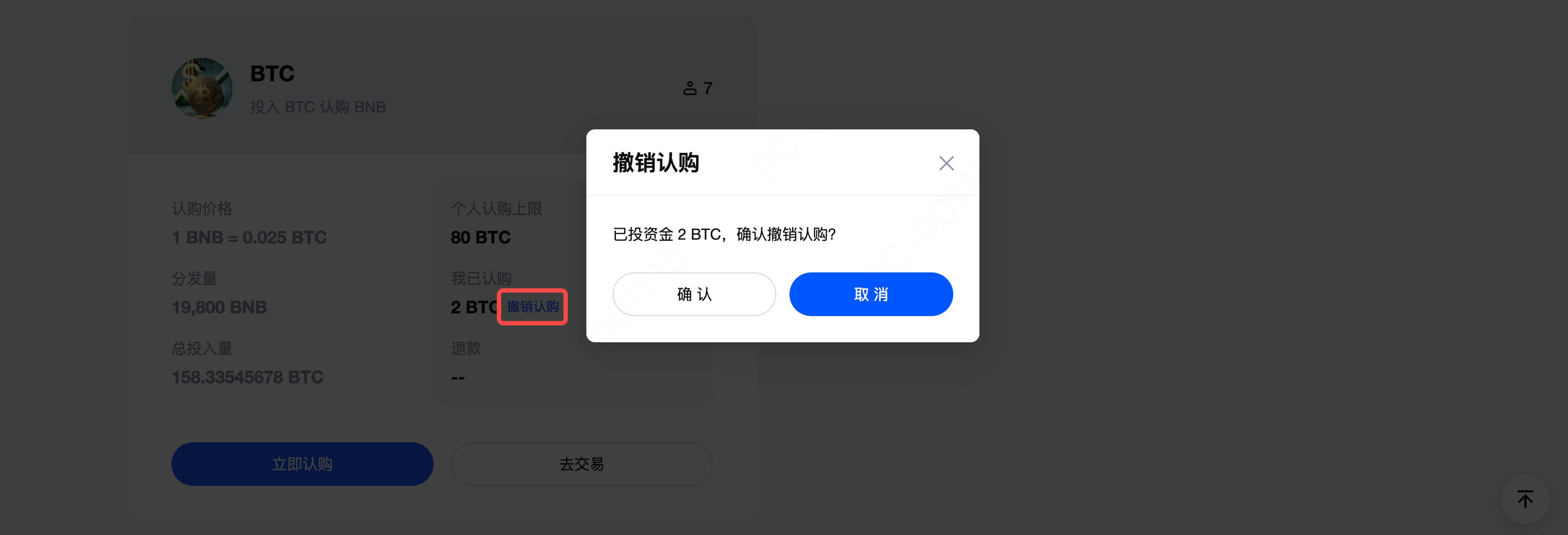The image size is (1568, 535).
Task: Click the 撤销认购 link beside 2 BTC
Action: (533, 307)
